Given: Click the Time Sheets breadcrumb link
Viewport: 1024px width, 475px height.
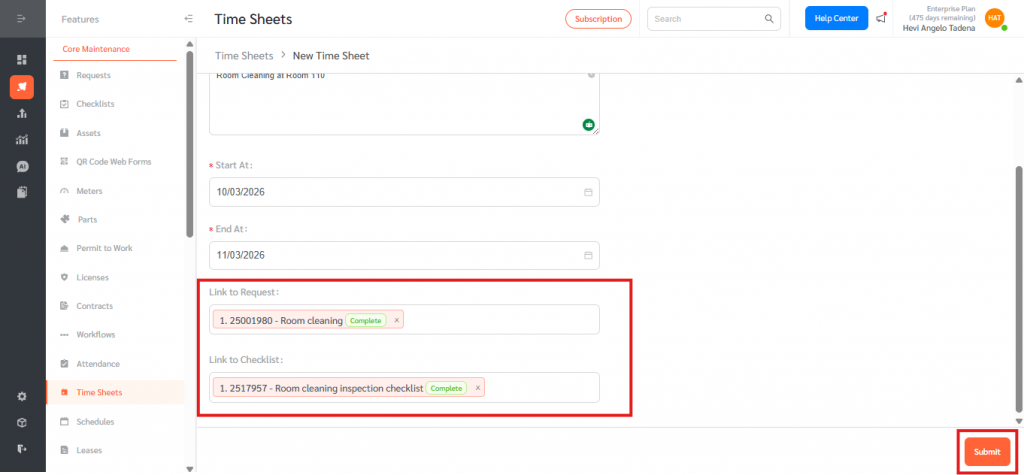Looking at the screenshot, I should tap(244, 56).
